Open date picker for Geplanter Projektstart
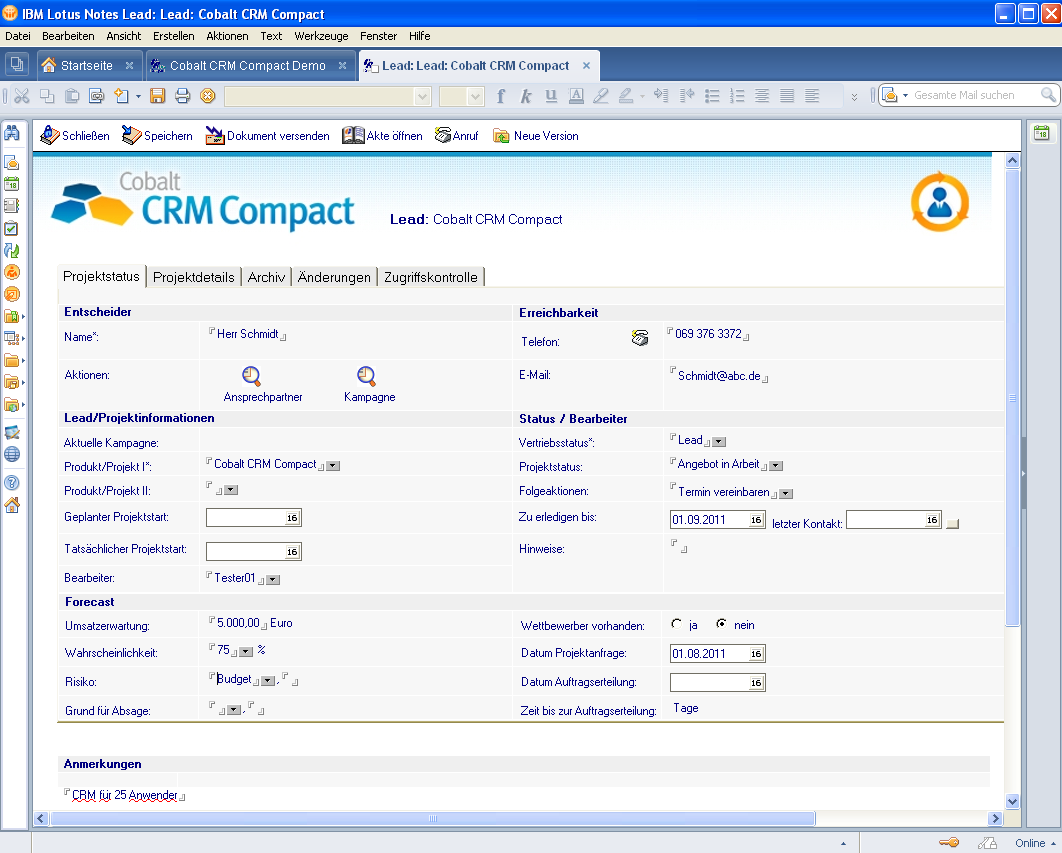The width and height of the screenshot is (1062, 853). click(292, 518)
